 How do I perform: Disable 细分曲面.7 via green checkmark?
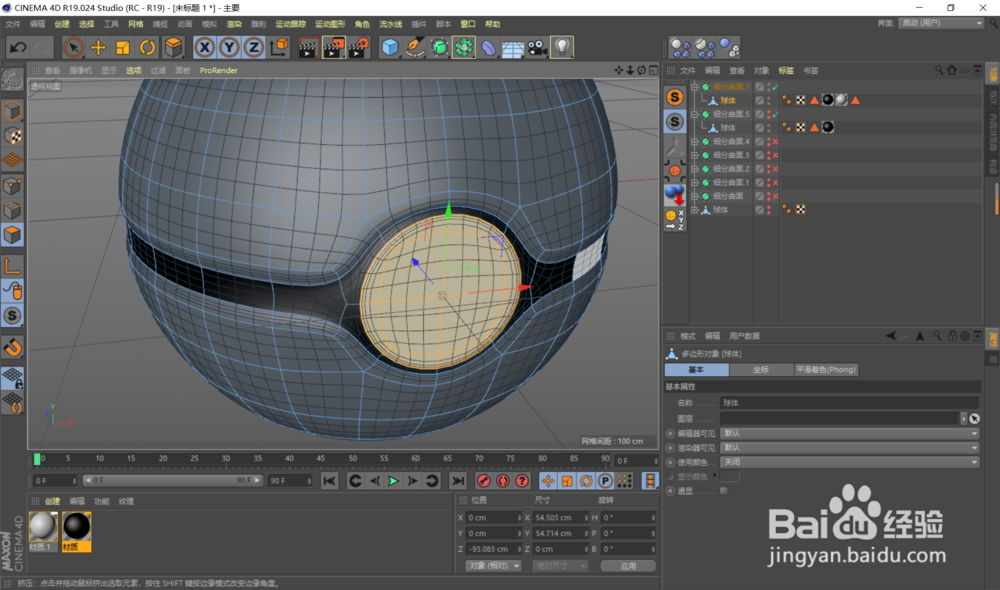tap(776, 87)
